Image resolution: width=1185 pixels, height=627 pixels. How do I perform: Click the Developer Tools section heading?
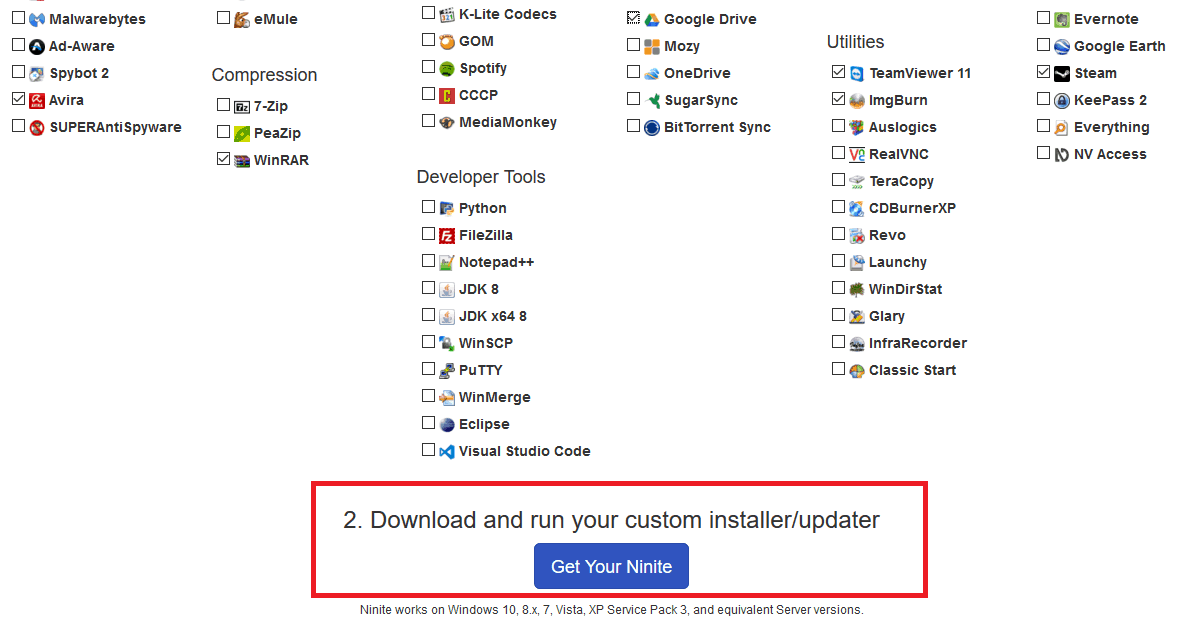tap(481, 177)
